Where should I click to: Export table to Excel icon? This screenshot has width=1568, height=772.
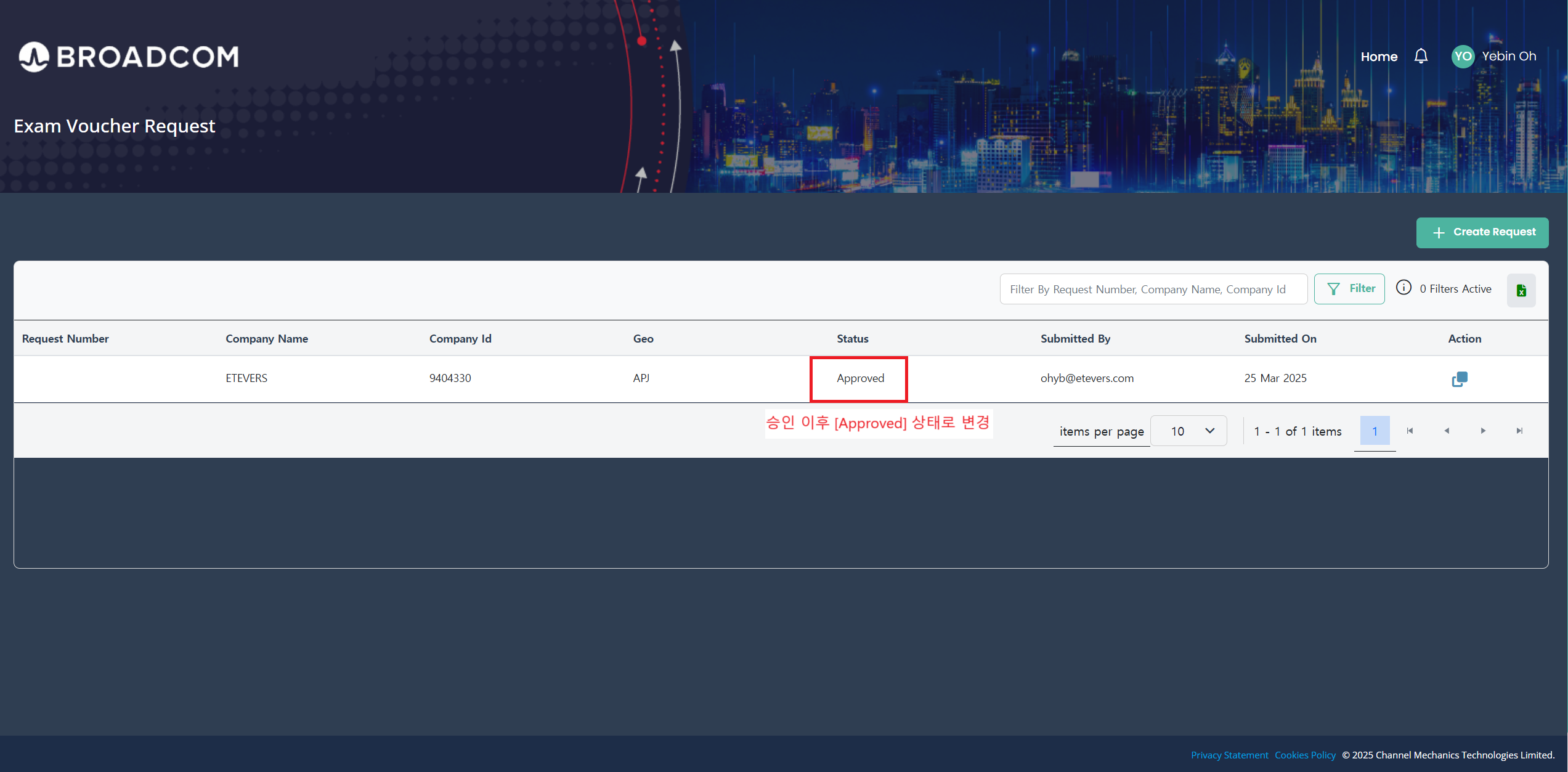point(1521,290)
